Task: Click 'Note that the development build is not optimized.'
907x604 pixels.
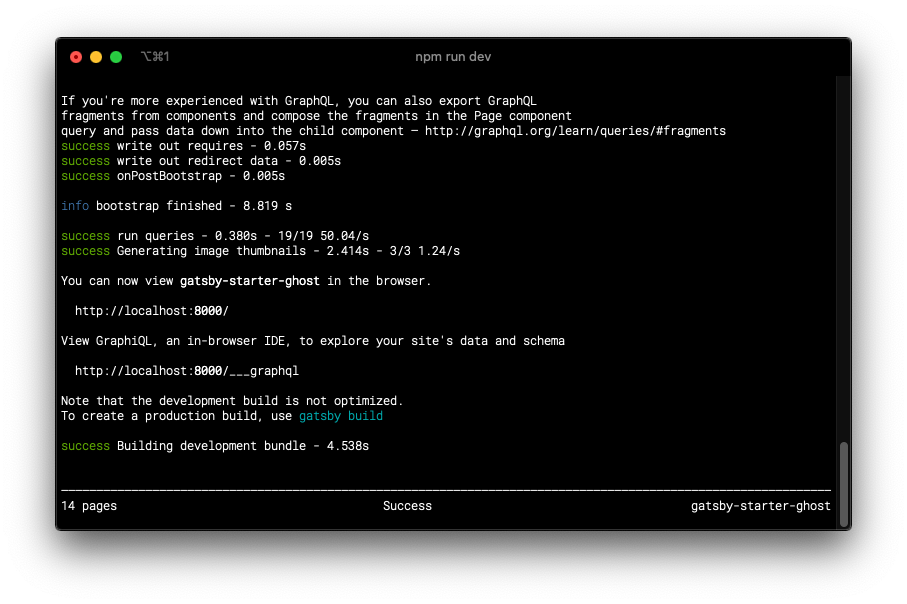Action: tap(232, 401)
